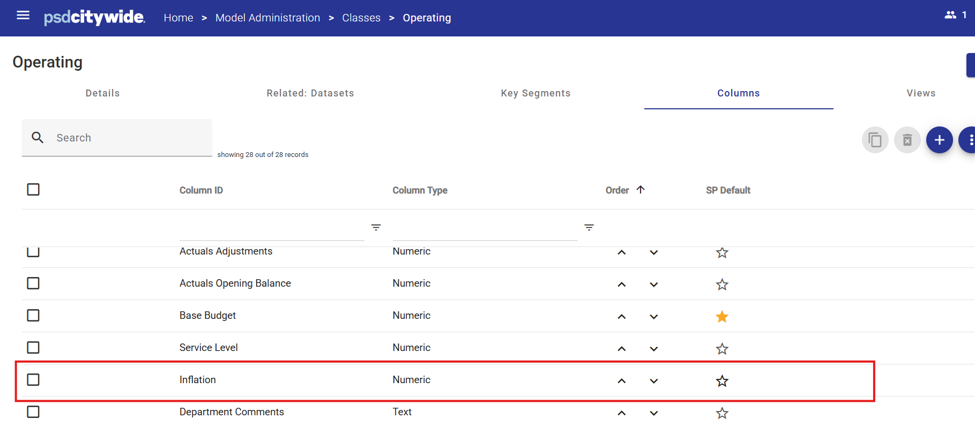Click the Base Budget column ID
The width and height of the screenshot is (975, 426).
pyautogui.click(x=208, y=315)
